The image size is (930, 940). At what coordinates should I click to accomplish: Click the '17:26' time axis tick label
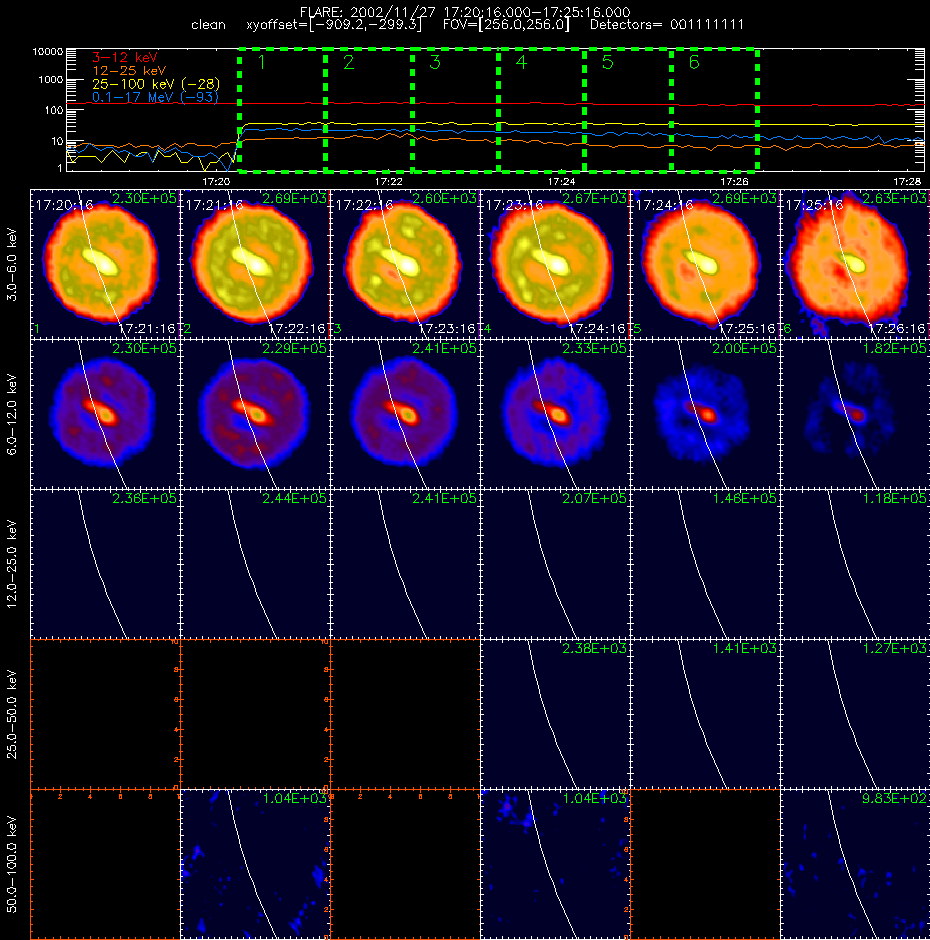click(734, 181)
